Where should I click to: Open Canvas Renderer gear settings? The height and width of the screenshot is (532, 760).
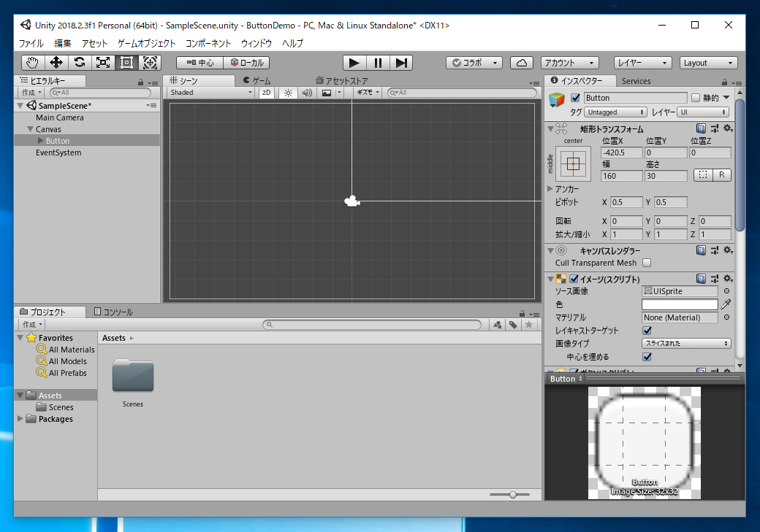[728, 250]
